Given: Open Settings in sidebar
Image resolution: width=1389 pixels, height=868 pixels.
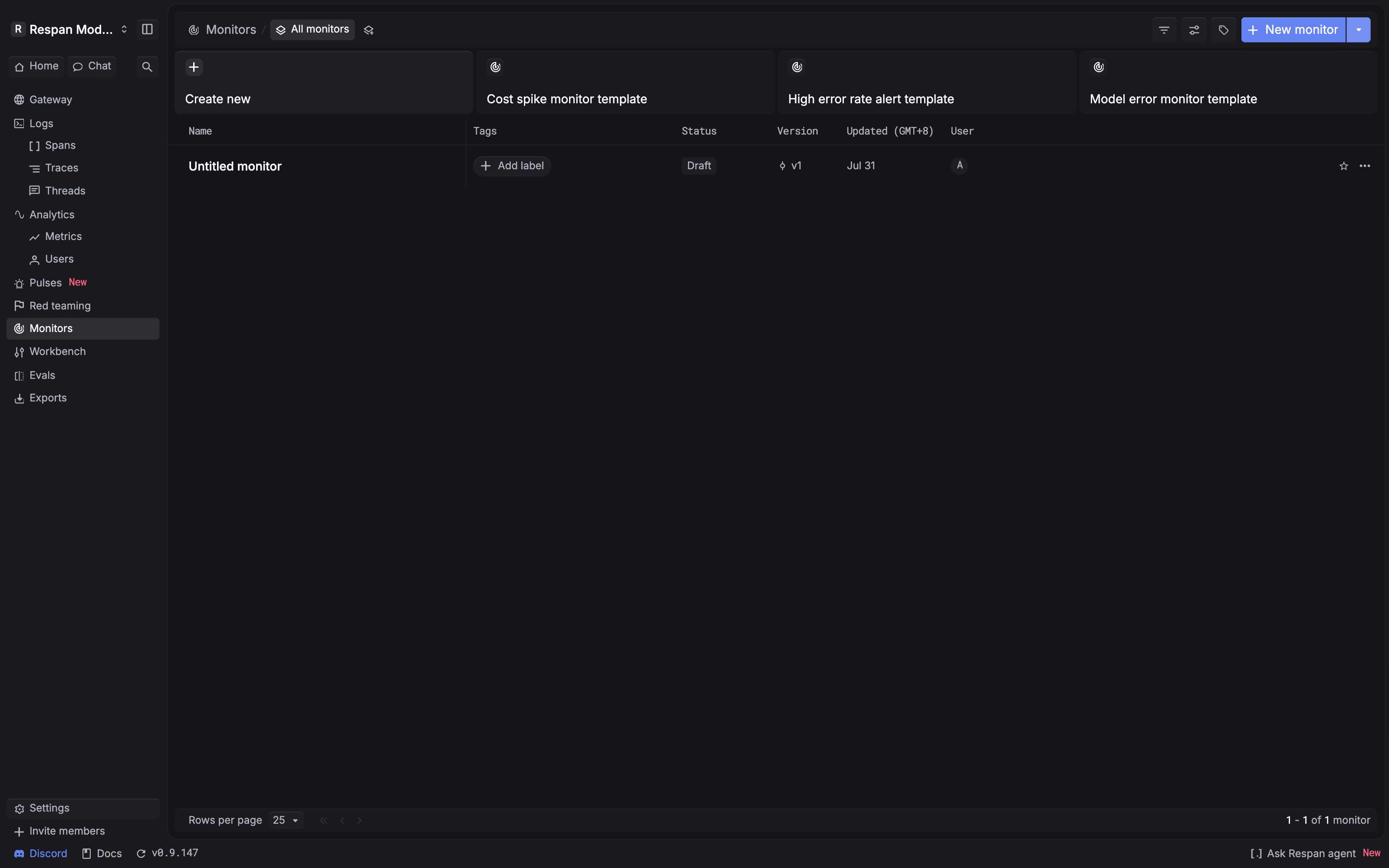Looking at the screenshot, I should [x=83, y=808].
